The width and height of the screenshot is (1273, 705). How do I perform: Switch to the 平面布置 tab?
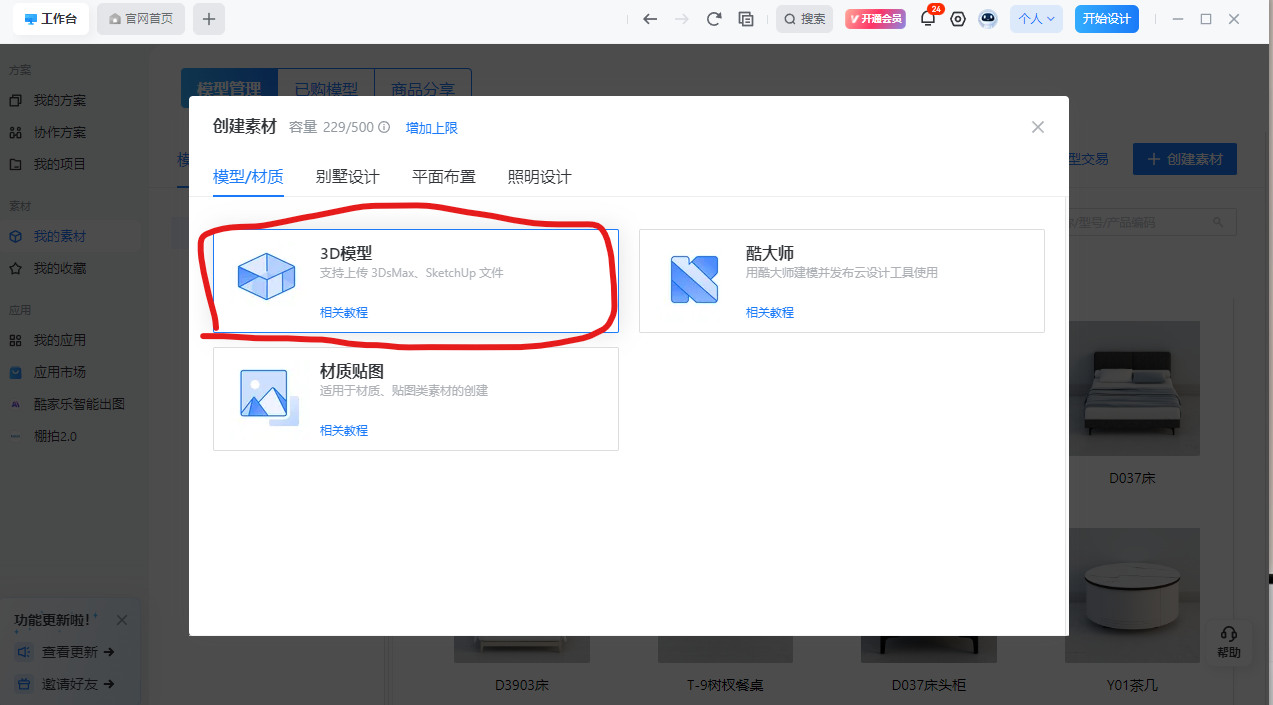pyautogui.click(x=444, y=177)
